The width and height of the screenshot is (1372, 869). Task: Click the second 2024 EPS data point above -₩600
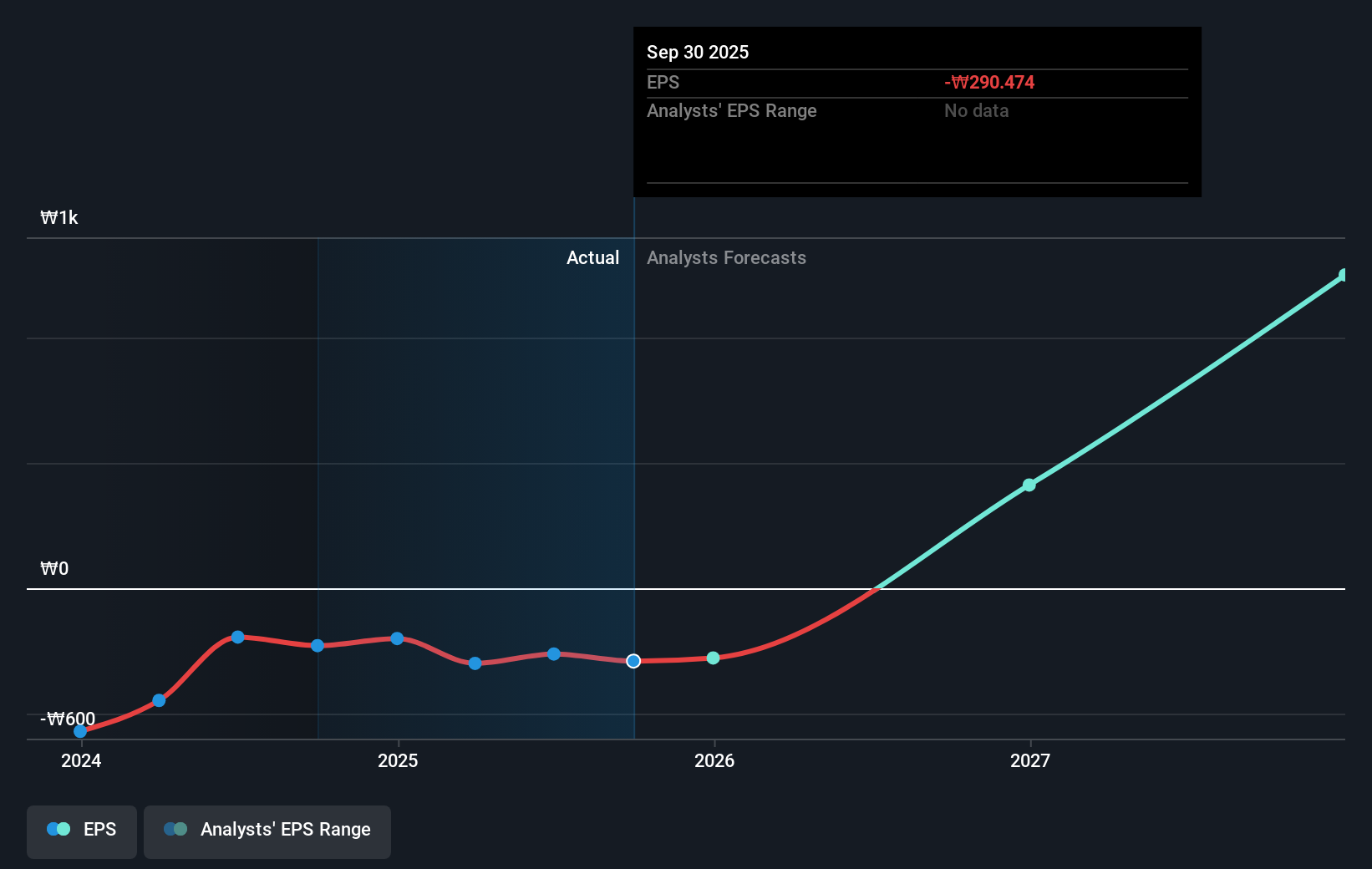159,700
